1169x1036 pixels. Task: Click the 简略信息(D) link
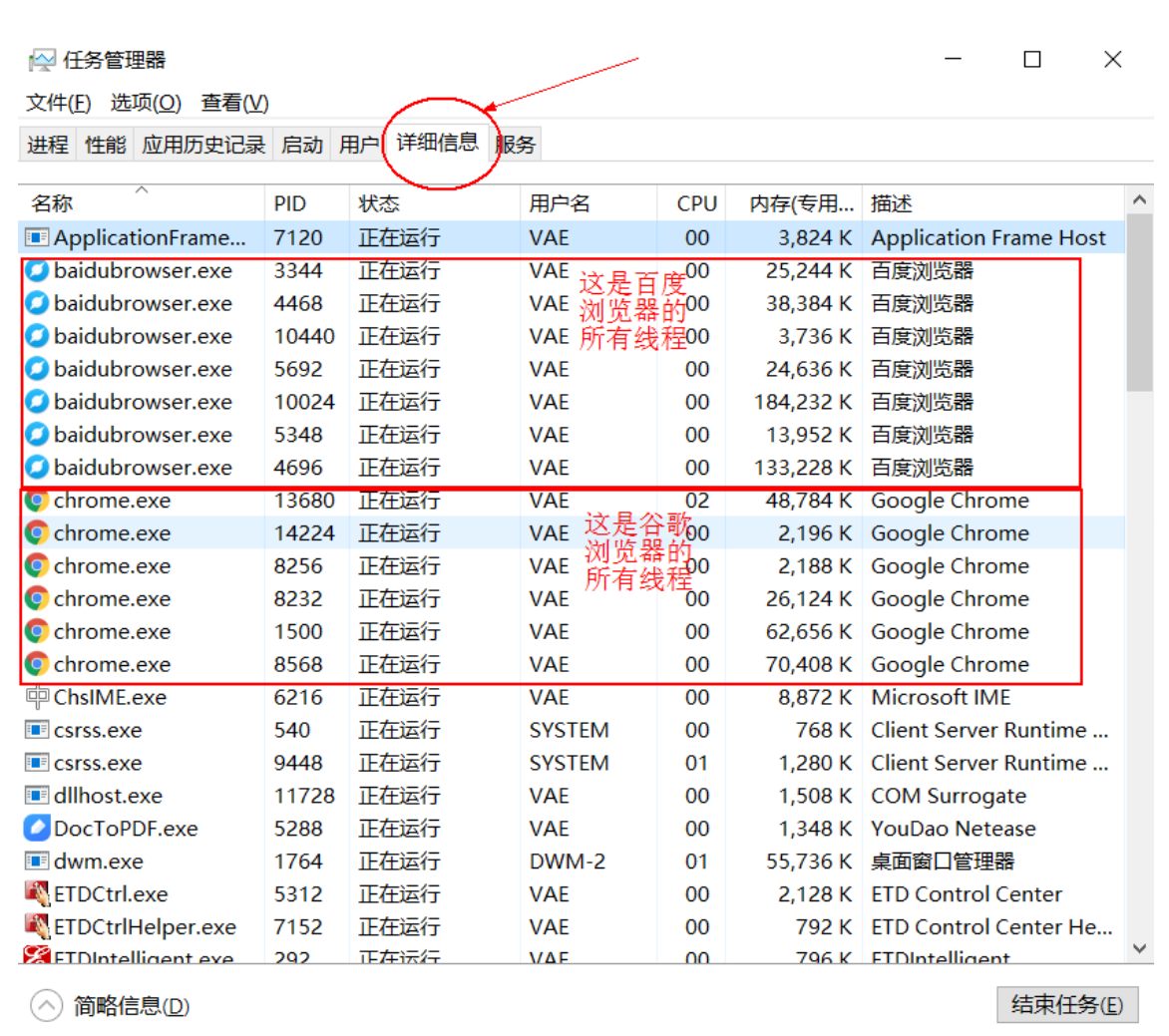coord(132,1006)
